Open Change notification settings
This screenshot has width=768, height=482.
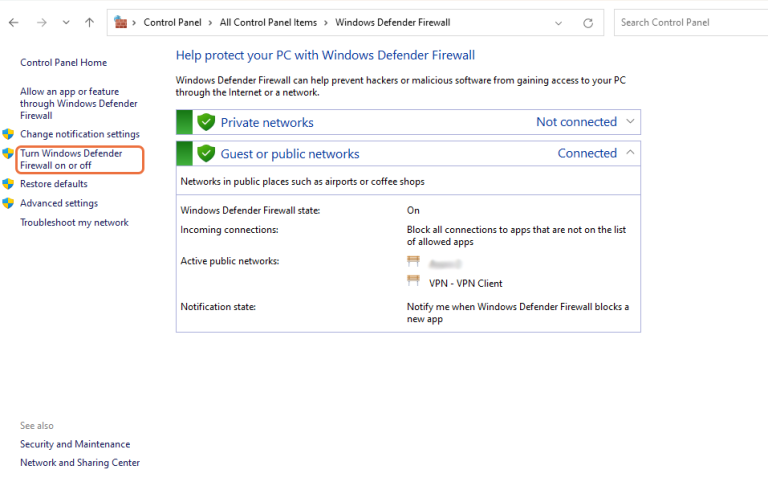80,134
